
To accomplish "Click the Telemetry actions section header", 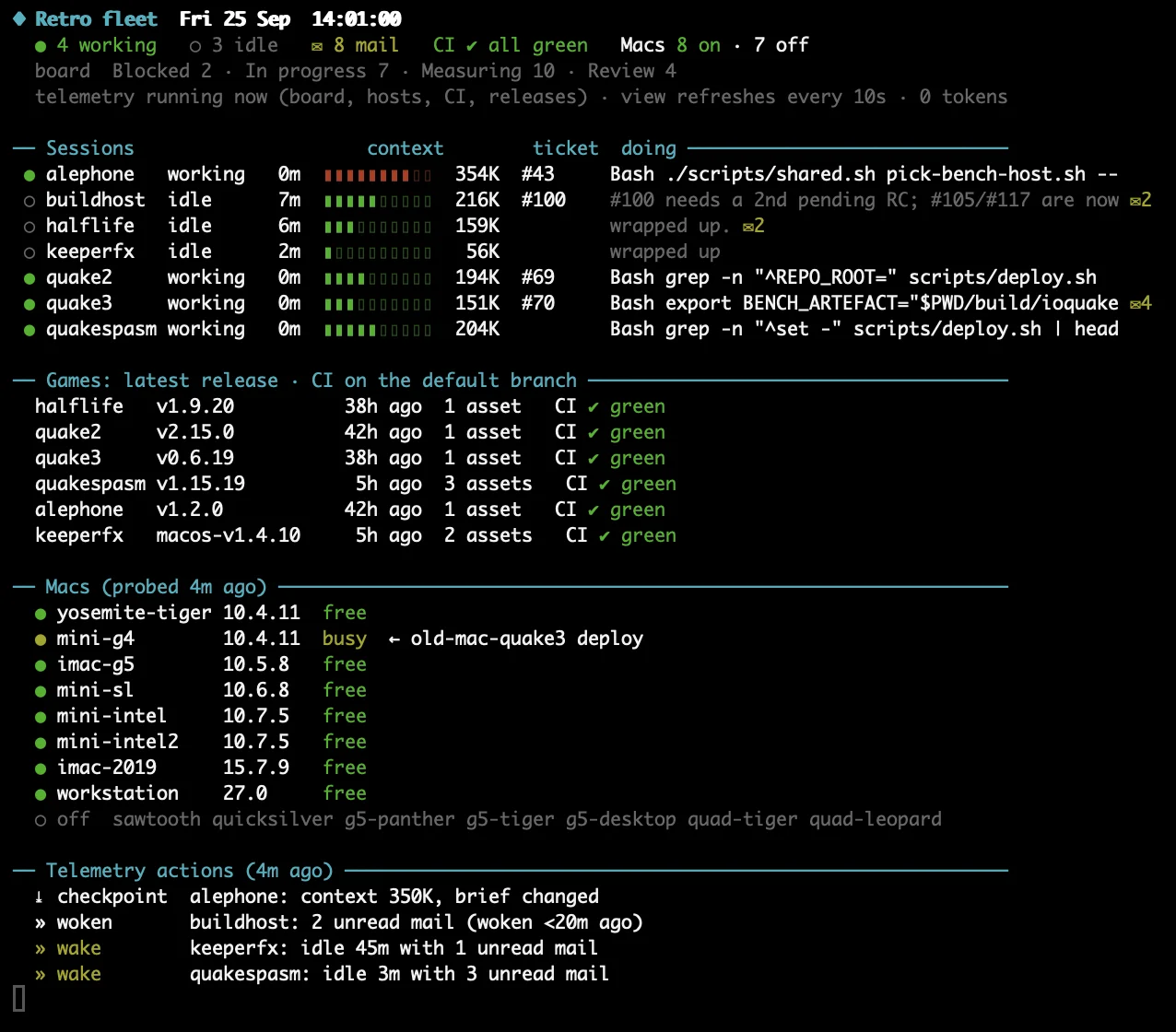I will click(190, 871).
